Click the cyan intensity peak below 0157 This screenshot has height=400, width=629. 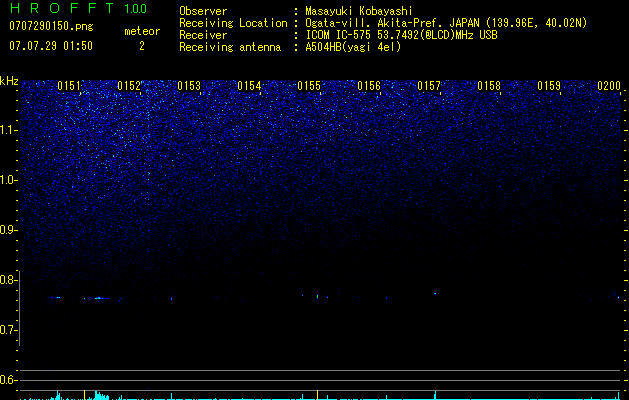tap(435, 395)
